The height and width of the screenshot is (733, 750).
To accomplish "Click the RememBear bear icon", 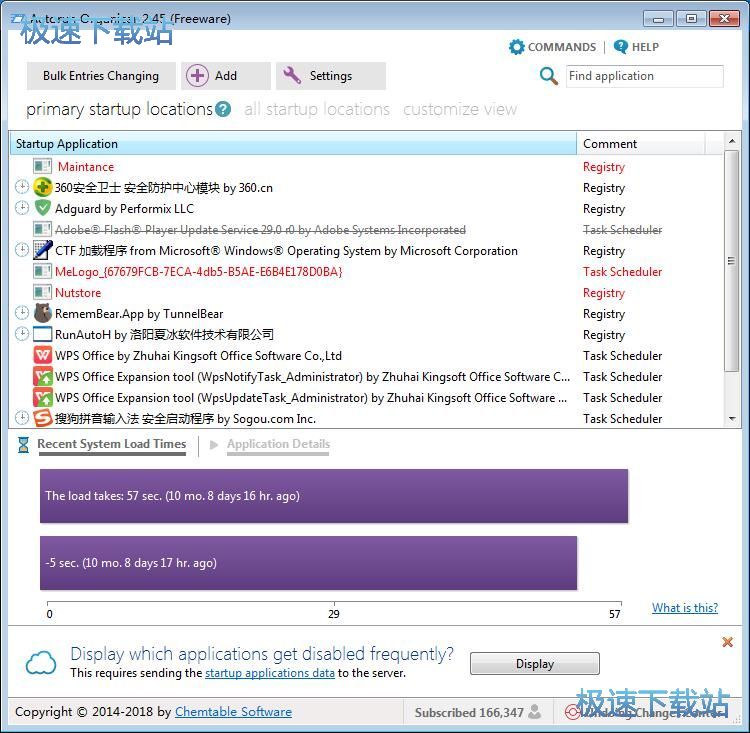I will pos(43,313).
